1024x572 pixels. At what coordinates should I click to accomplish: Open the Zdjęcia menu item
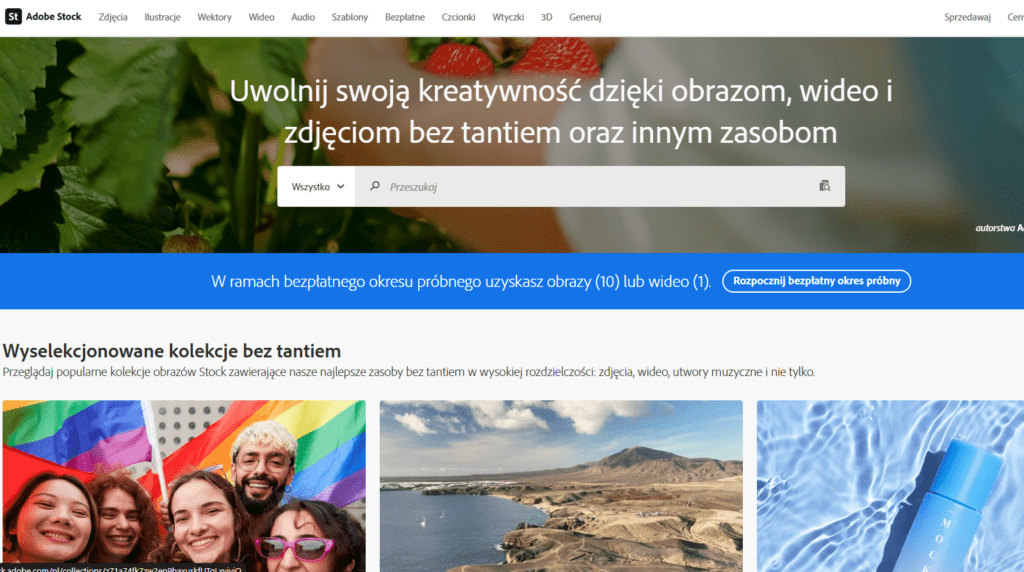pos(113,18)
